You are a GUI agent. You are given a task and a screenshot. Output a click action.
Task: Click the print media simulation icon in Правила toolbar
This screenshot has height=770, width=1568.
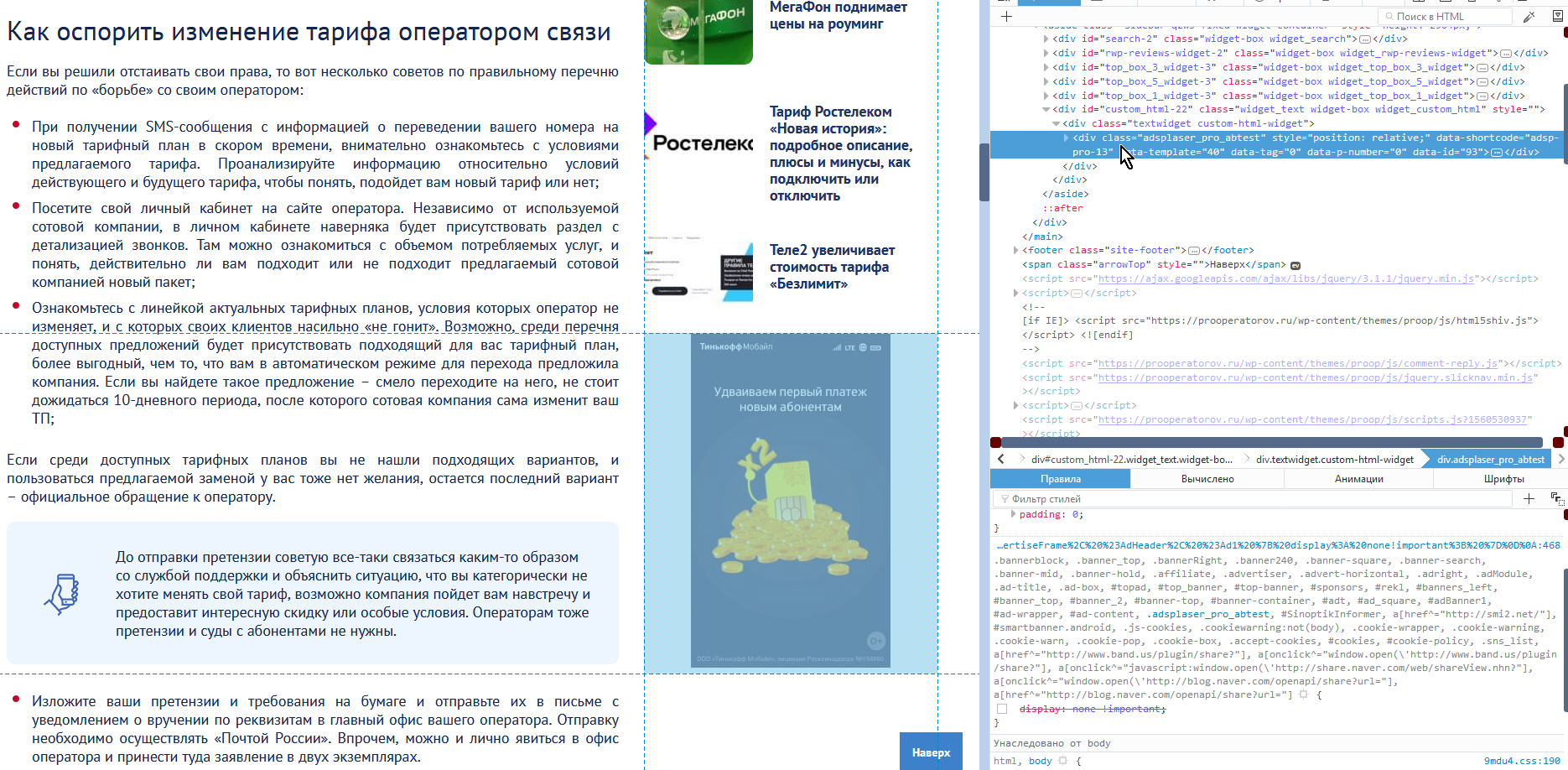pos(1558,499)
